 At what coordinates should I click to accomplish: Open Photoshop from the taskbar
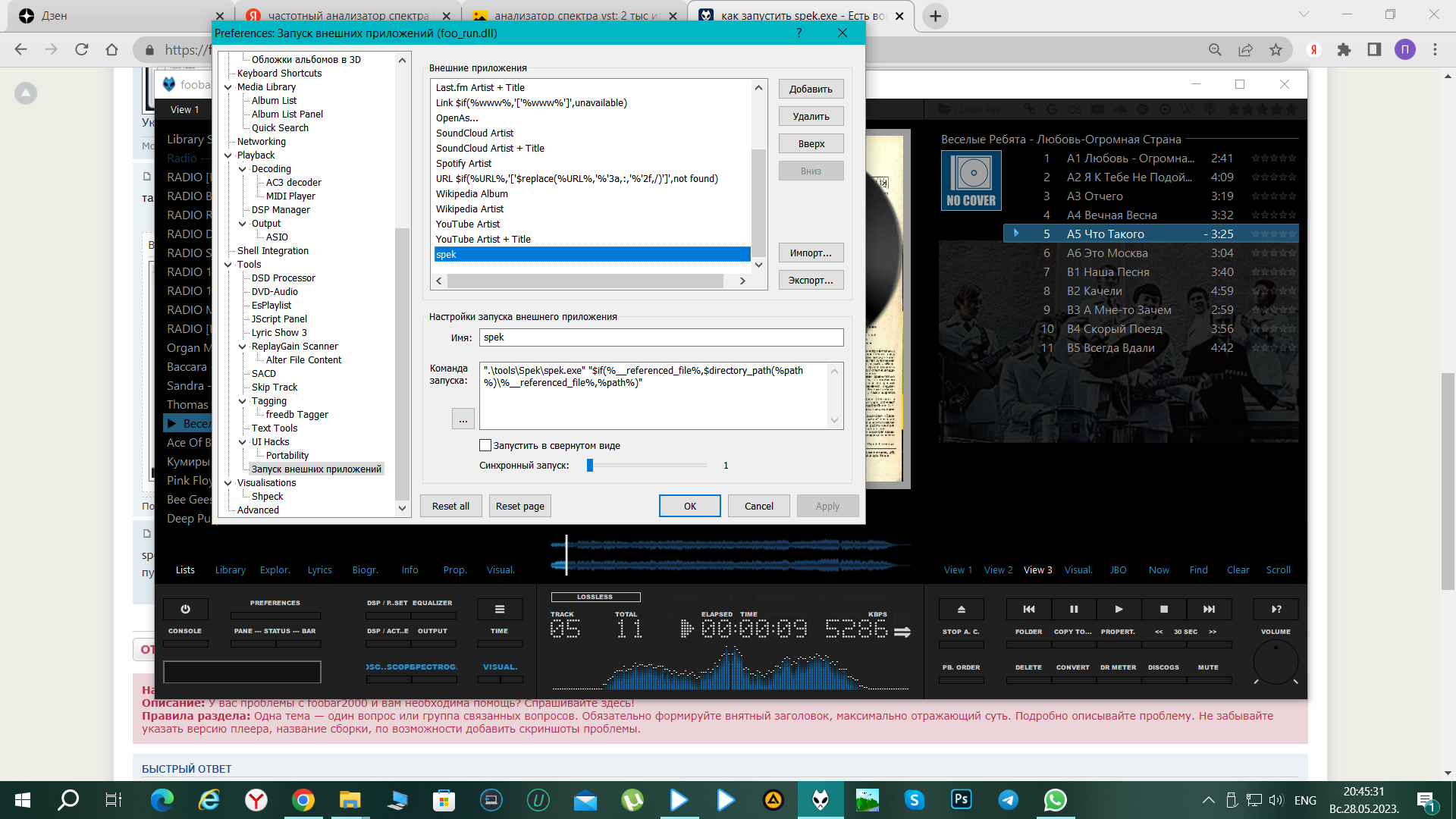[961, 799]
